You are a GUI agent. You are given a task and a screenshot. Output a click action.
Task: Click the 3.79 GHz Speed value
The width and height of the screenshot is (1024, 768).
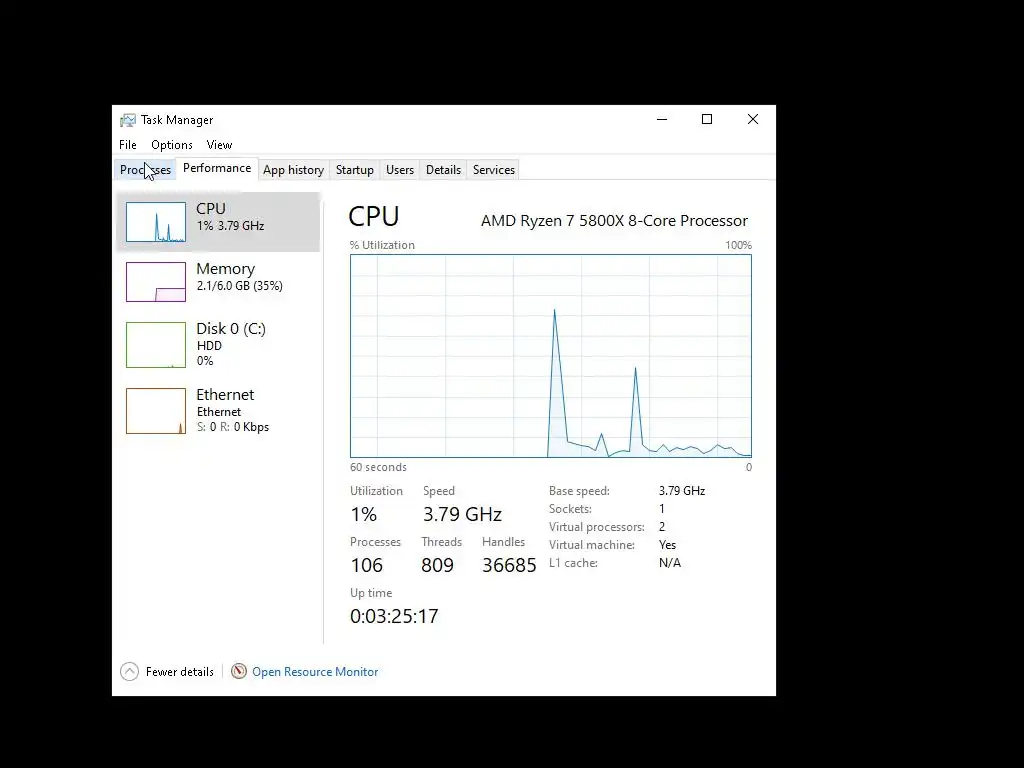pyautogui.click(x=462, y=515)
